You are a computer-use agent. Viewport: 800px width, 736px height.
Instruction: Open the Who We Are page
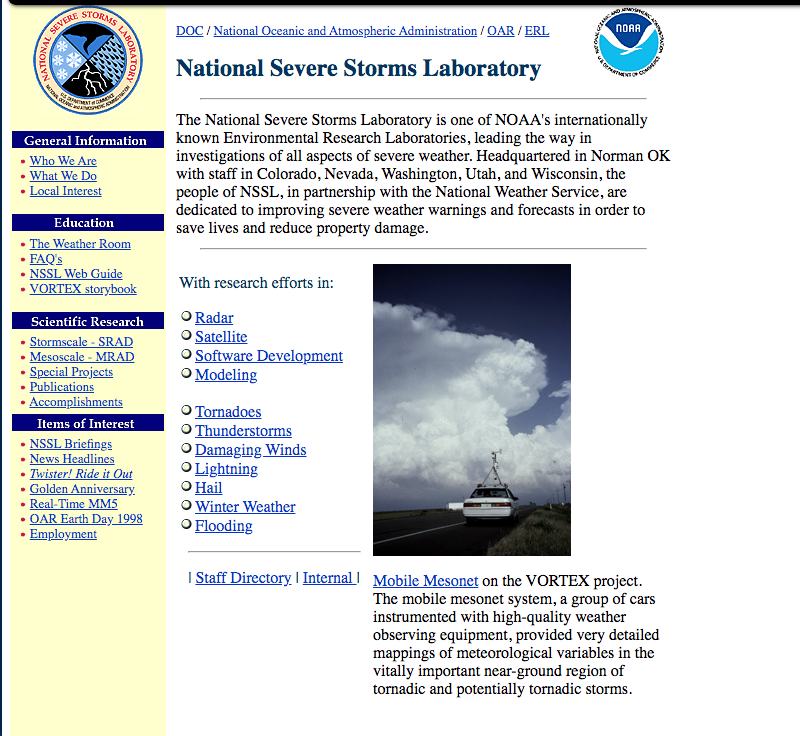click(x=63, y=161)
